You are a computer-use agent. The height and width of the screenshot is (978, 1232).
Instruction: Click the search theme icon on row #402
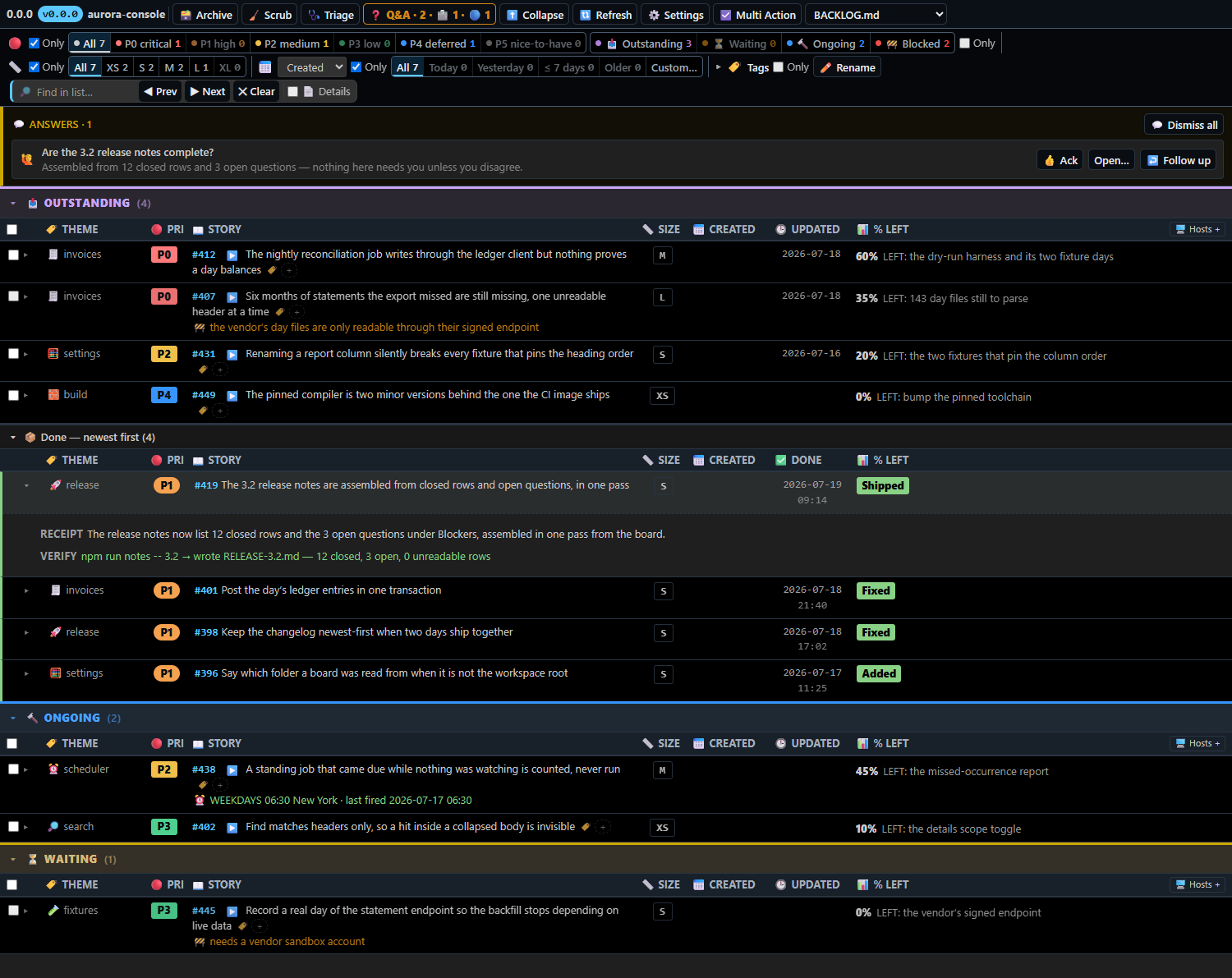53,827
